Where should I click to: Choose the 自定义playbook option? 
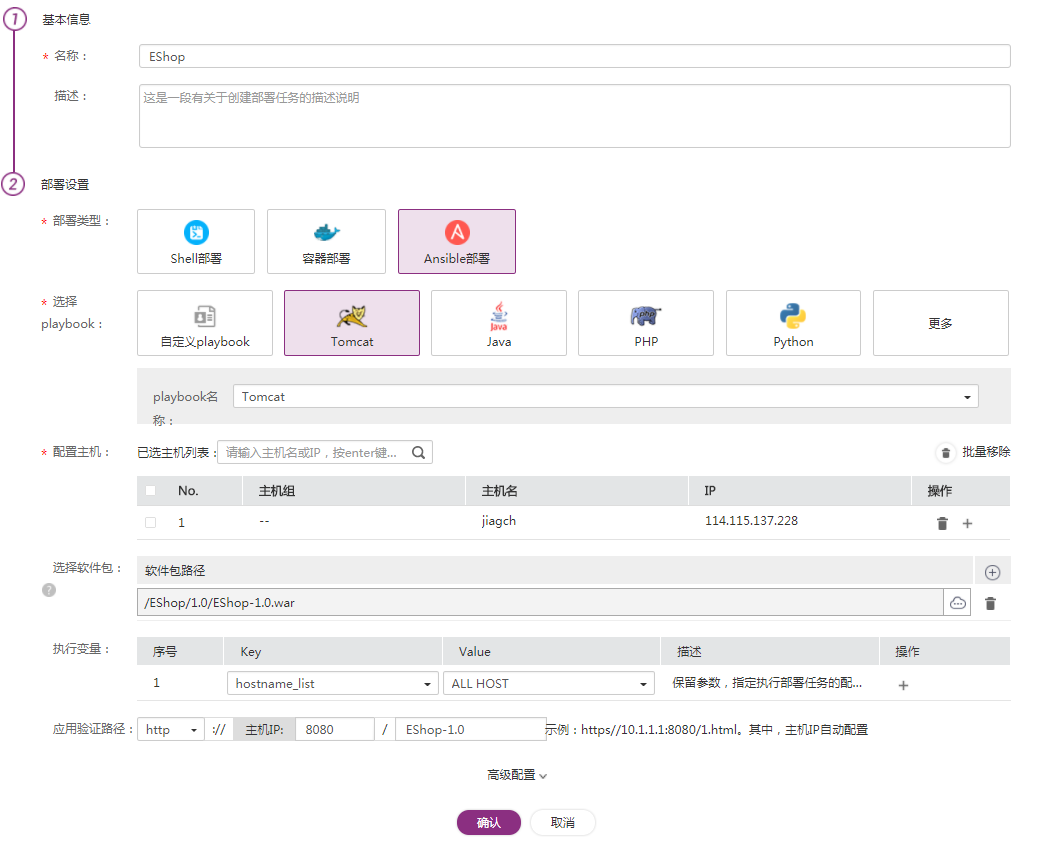click(x=205, y=323)
